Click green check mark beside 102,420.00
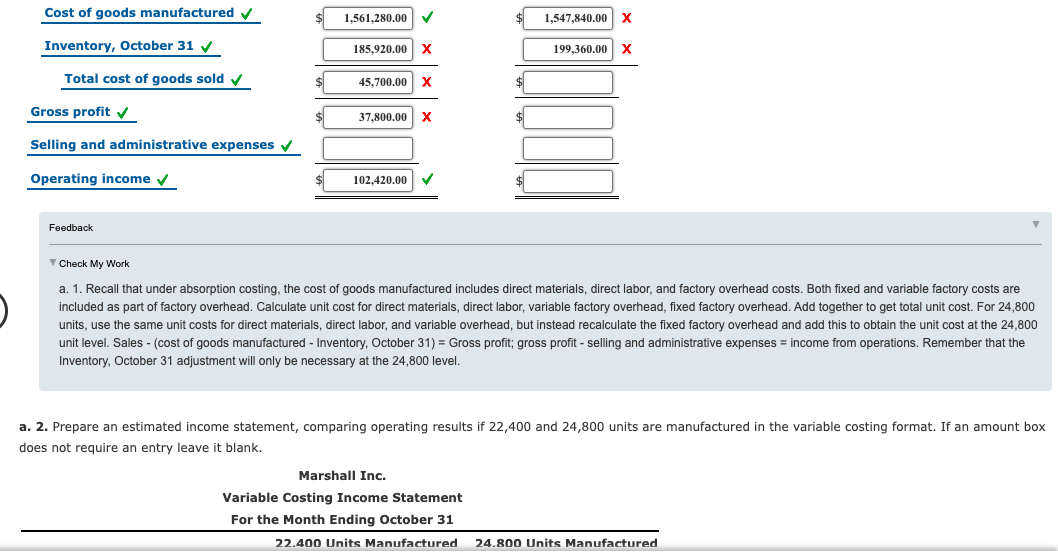 [427, 180]
